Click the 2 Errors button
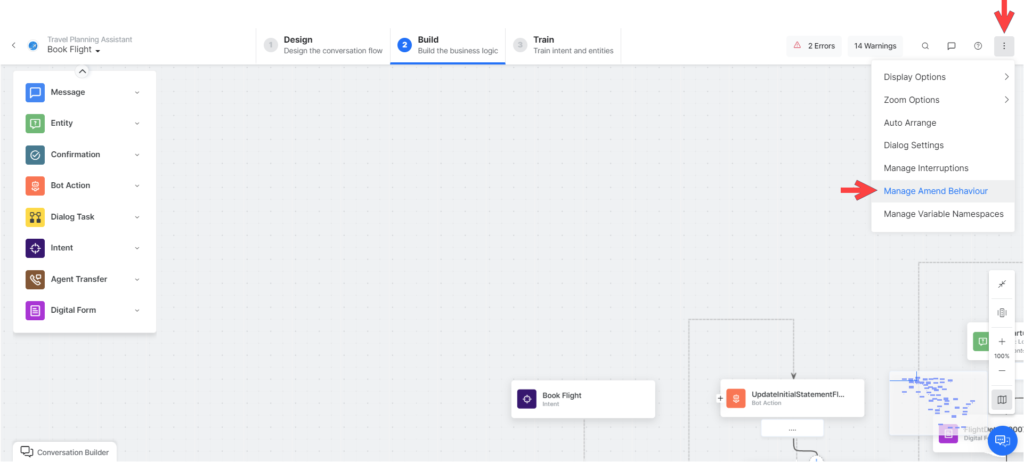This screenshot has width=1024, height=462. pos(812,46)
